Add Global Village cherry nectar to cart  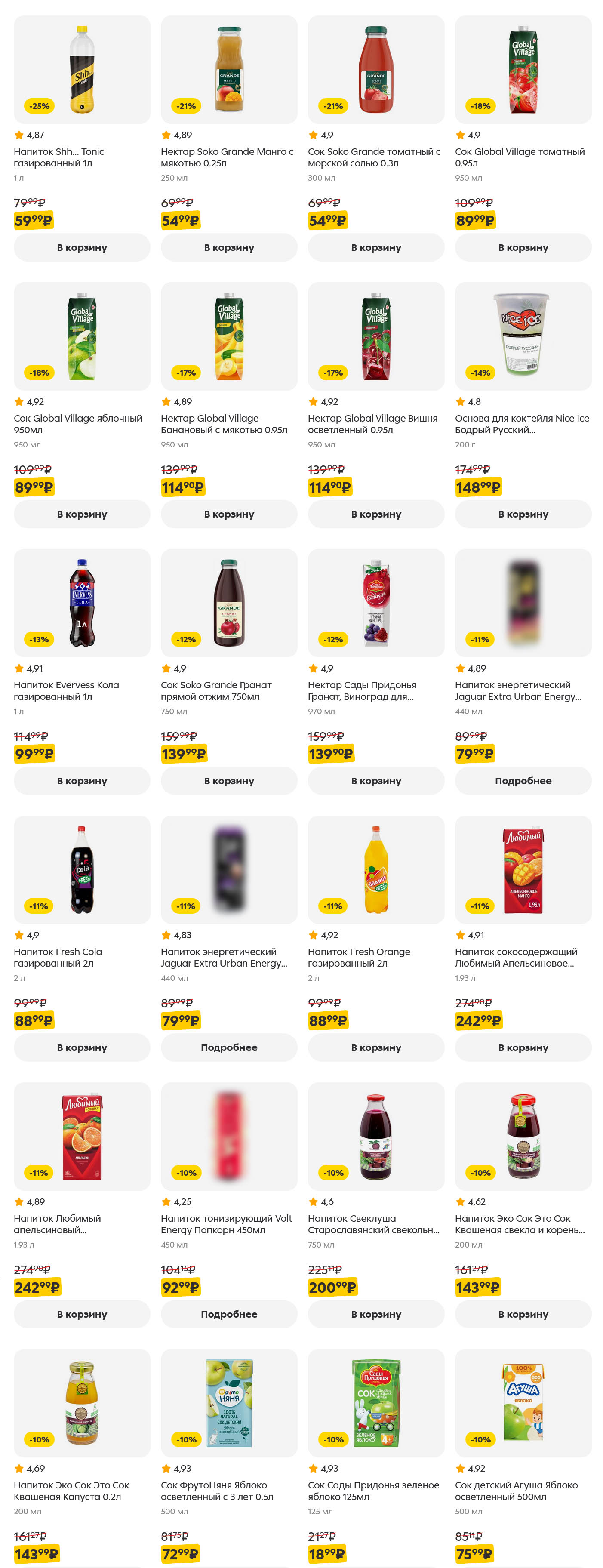pos(375,514)
